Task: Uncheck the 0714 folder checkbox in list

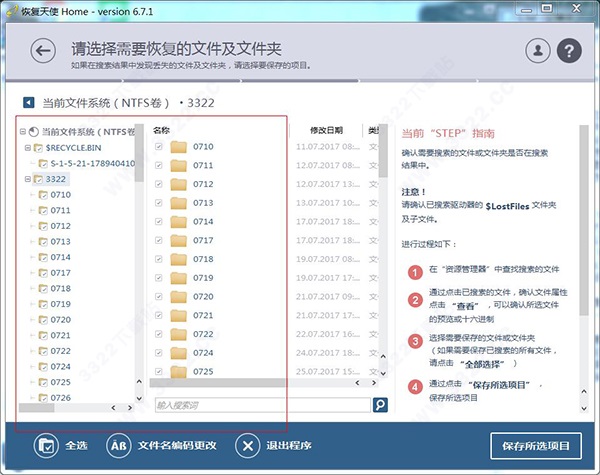Action: pos(159,222)
